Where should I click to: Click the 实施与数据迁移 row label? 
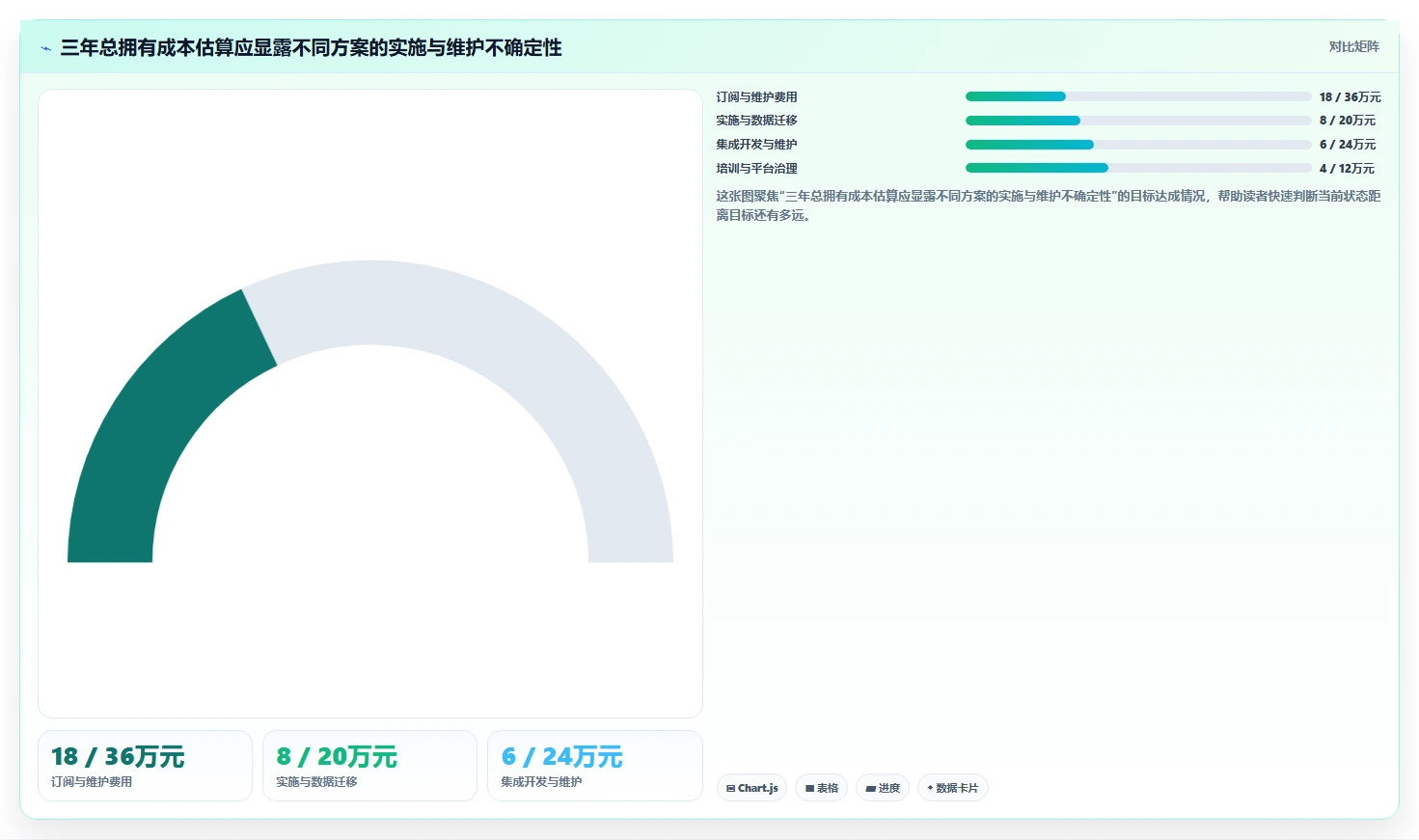756,121
